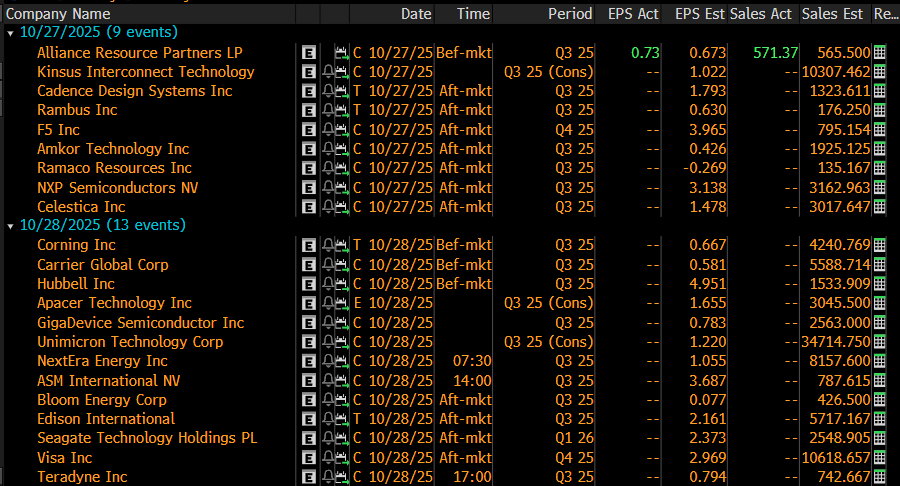Select the 10/27/2025 (9 events) group label
900x486 pixels.
[x=99, y=32]
